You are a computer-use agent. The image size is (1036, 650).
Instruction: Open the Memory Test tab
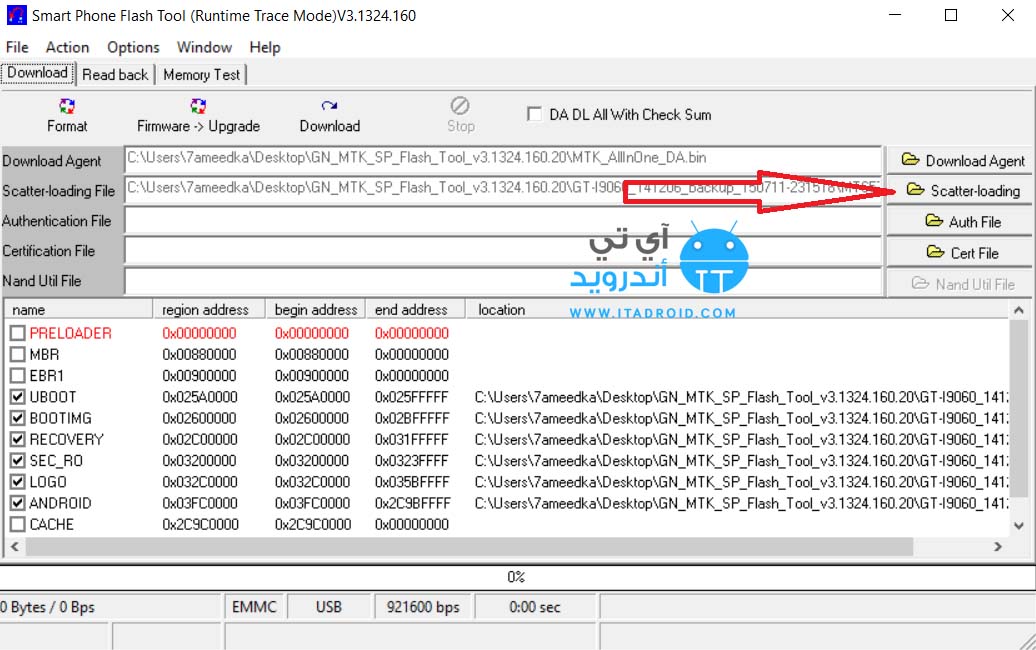202,75
